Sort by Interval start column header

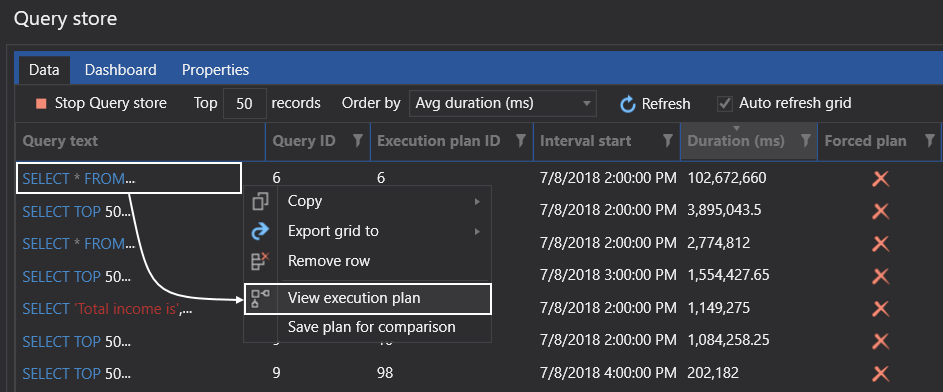(x=586, y=141)
